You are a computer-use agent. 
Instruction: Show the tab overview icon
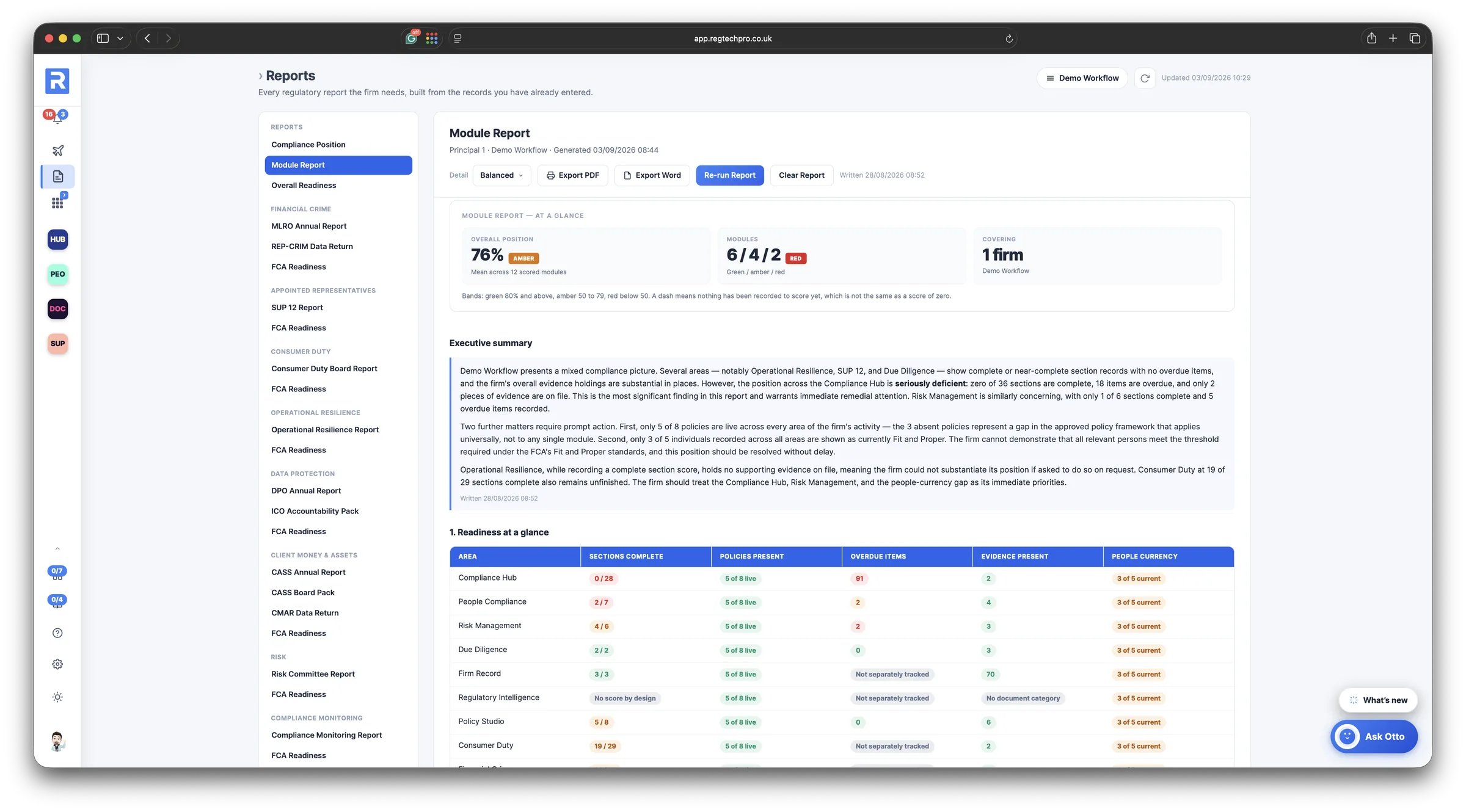pyautogui.click(x=1415, y=38)
